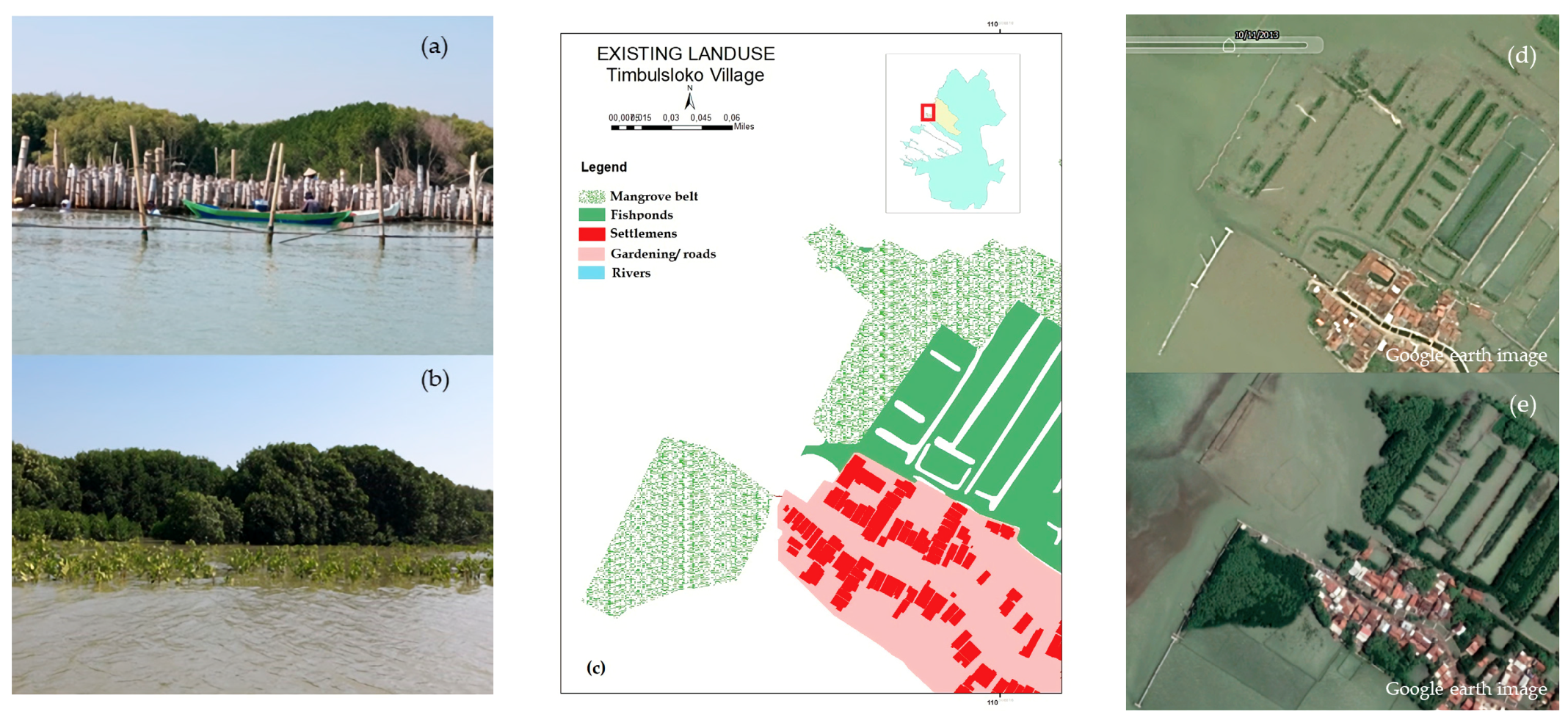Click the "Timbulsloko Village" subtitle
The image size is (1568, 720).
pyautogui.click(x=686, y=75)
